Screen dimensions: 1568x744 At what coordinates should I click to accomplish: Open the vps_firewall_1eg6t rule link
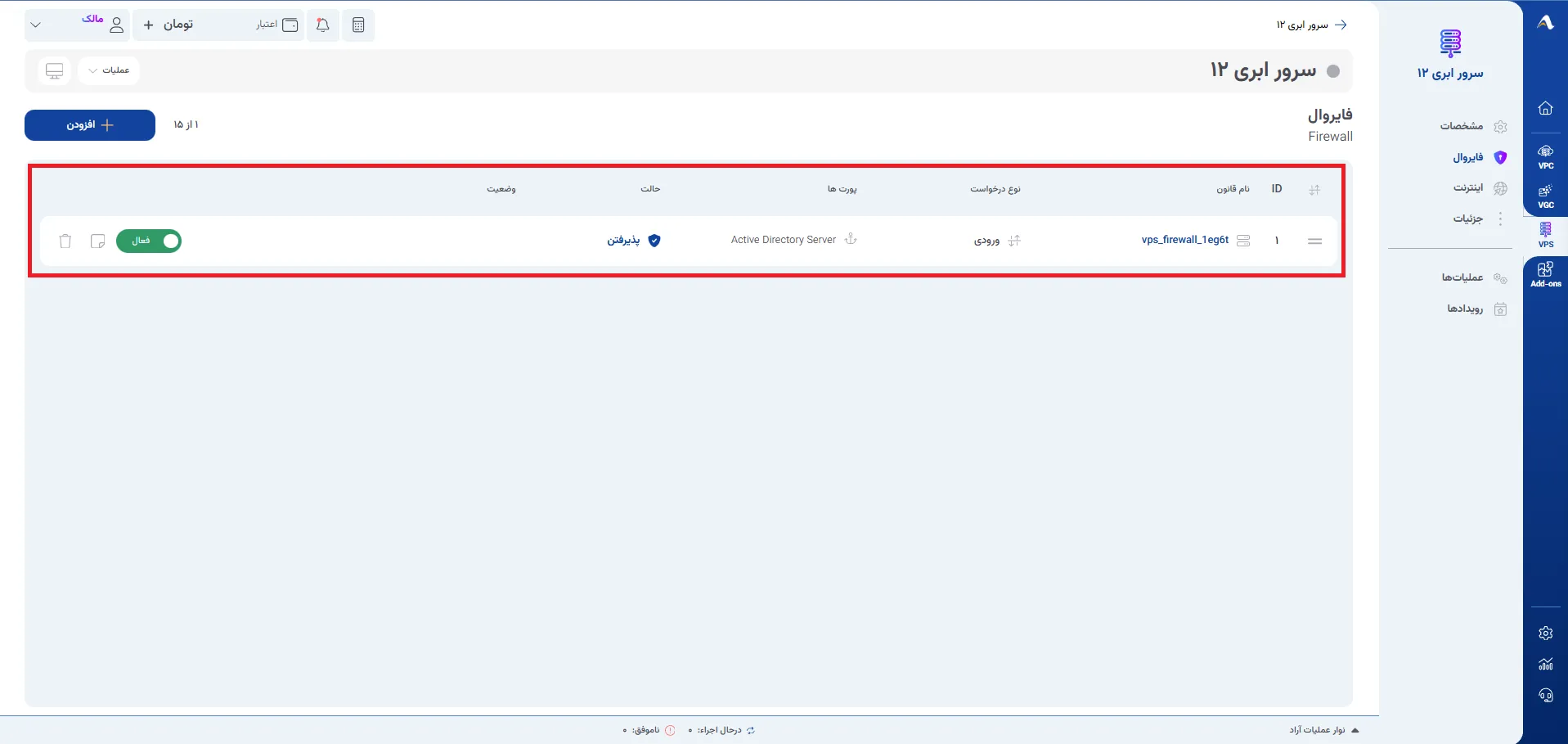[x=1185, y=240]
